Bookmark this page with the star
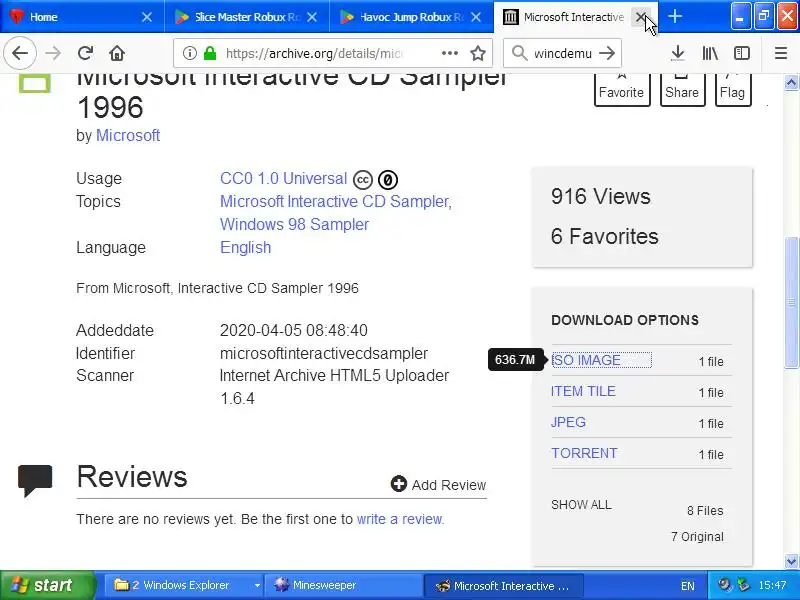The height and width of the screenshot is (600, 800). coord(478,53)
